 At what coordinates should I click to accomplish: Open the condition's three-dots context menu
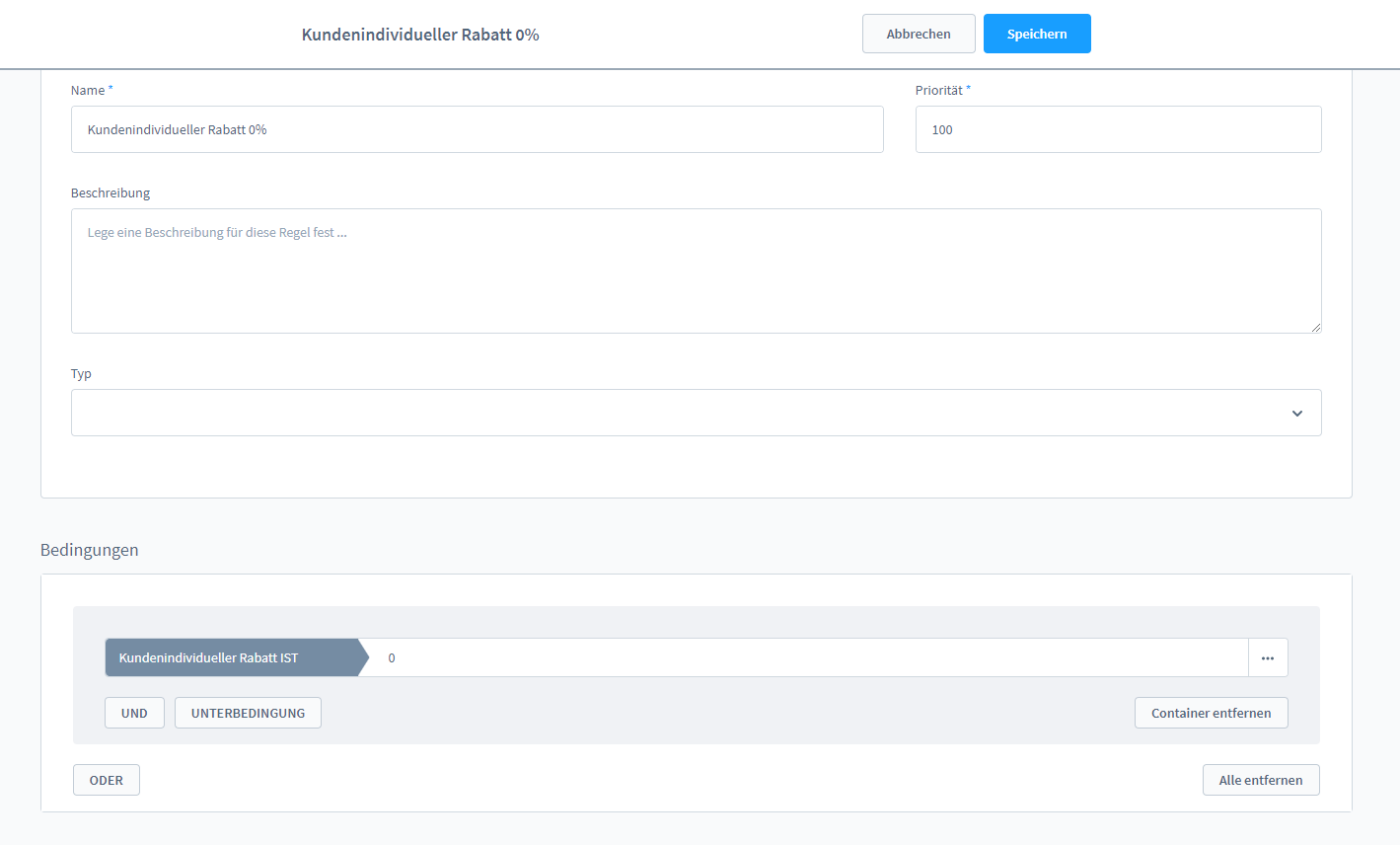(1268, 657)
